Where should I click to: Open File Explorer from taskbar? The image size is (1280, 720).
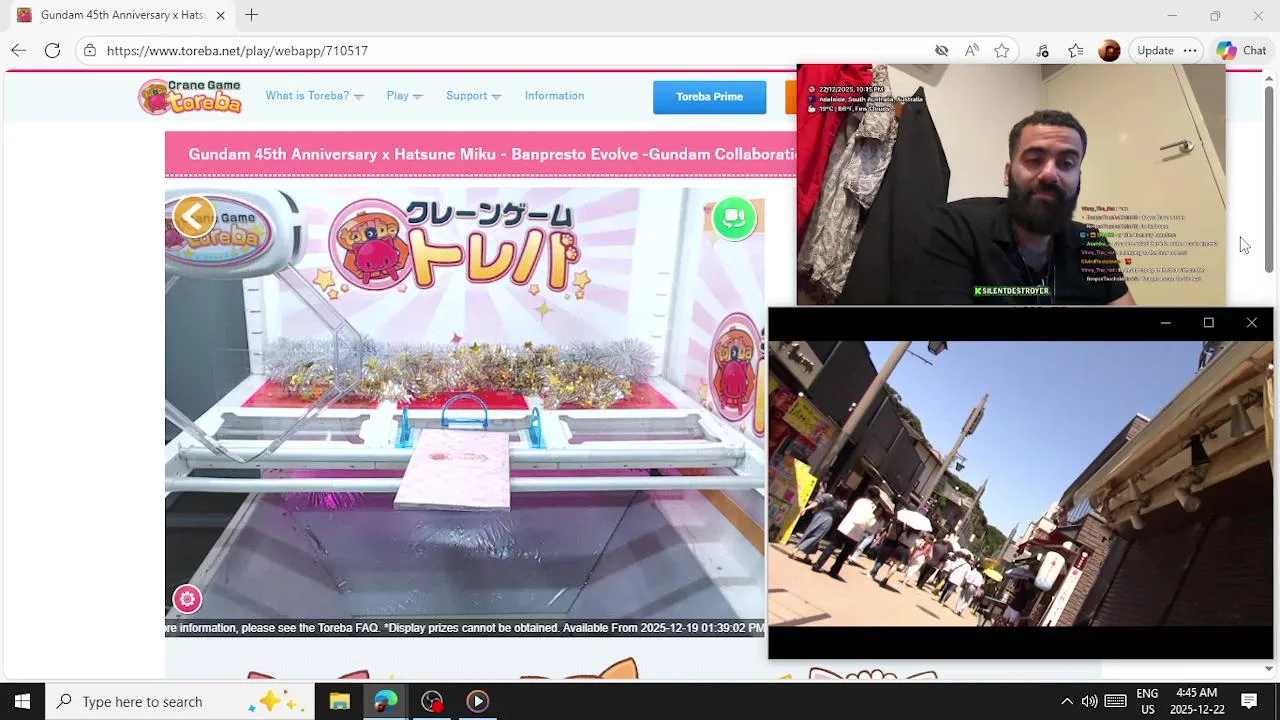(340, 701)
